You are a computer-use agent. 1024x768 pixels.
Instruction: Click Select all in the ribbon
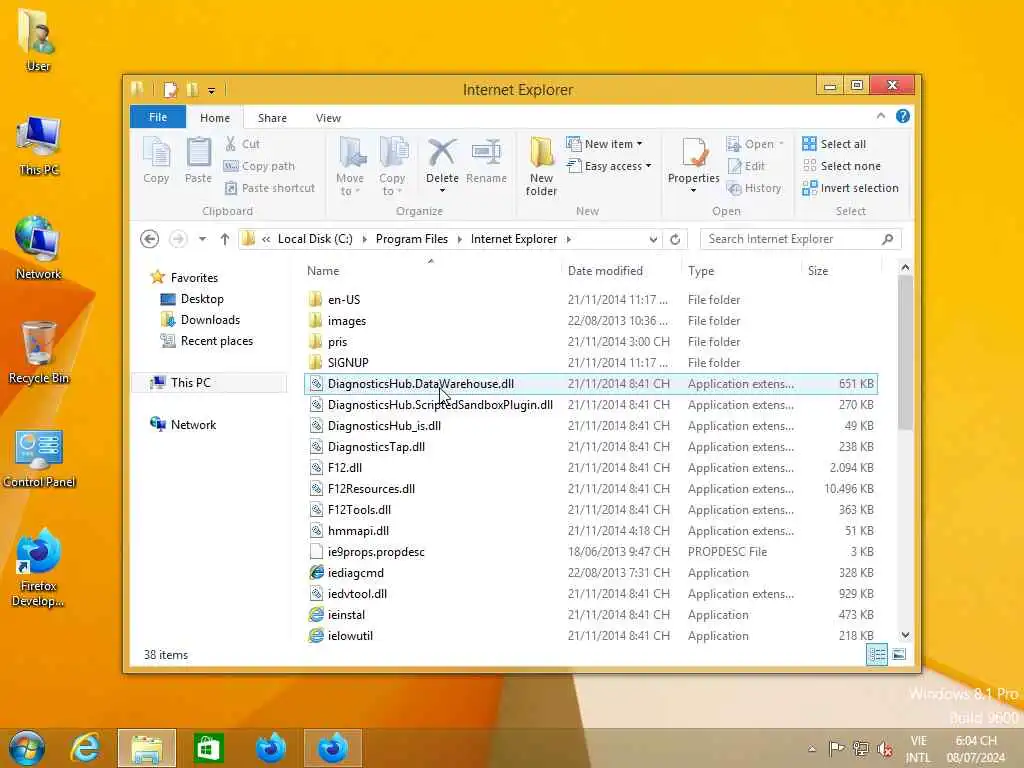click(x=834, y=144)
